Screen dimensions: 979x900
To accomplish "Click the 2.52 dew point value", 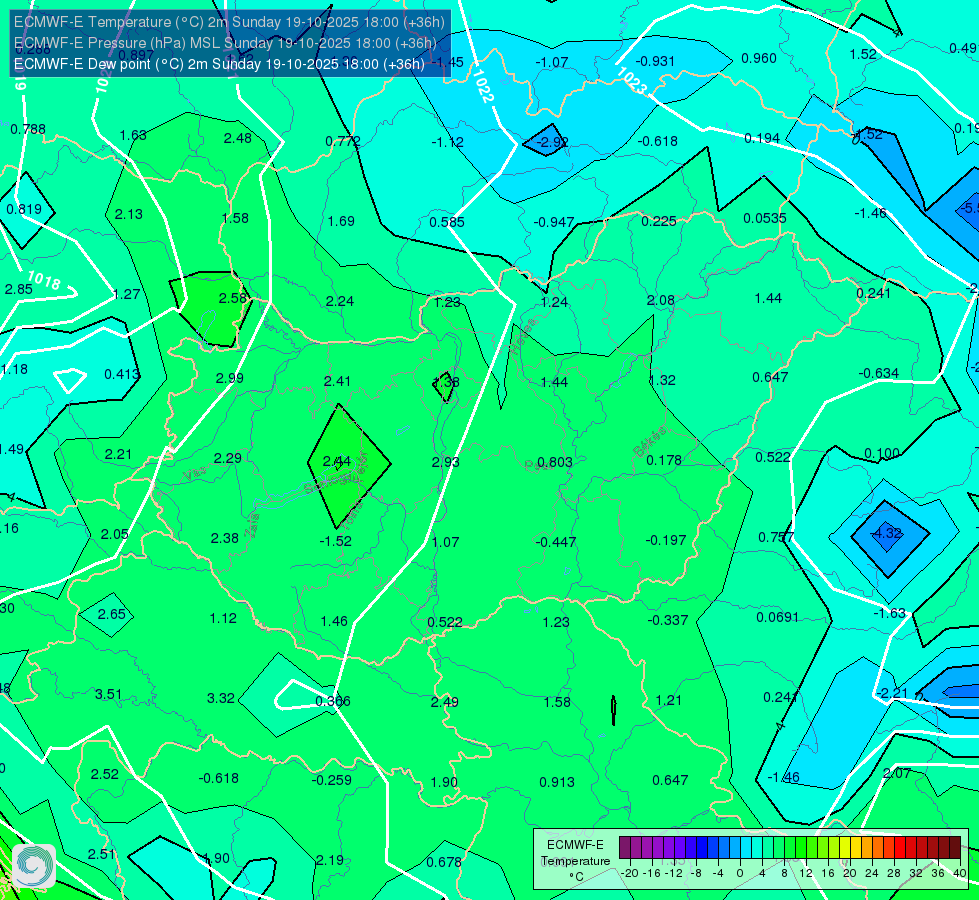I will click(104, 774).
